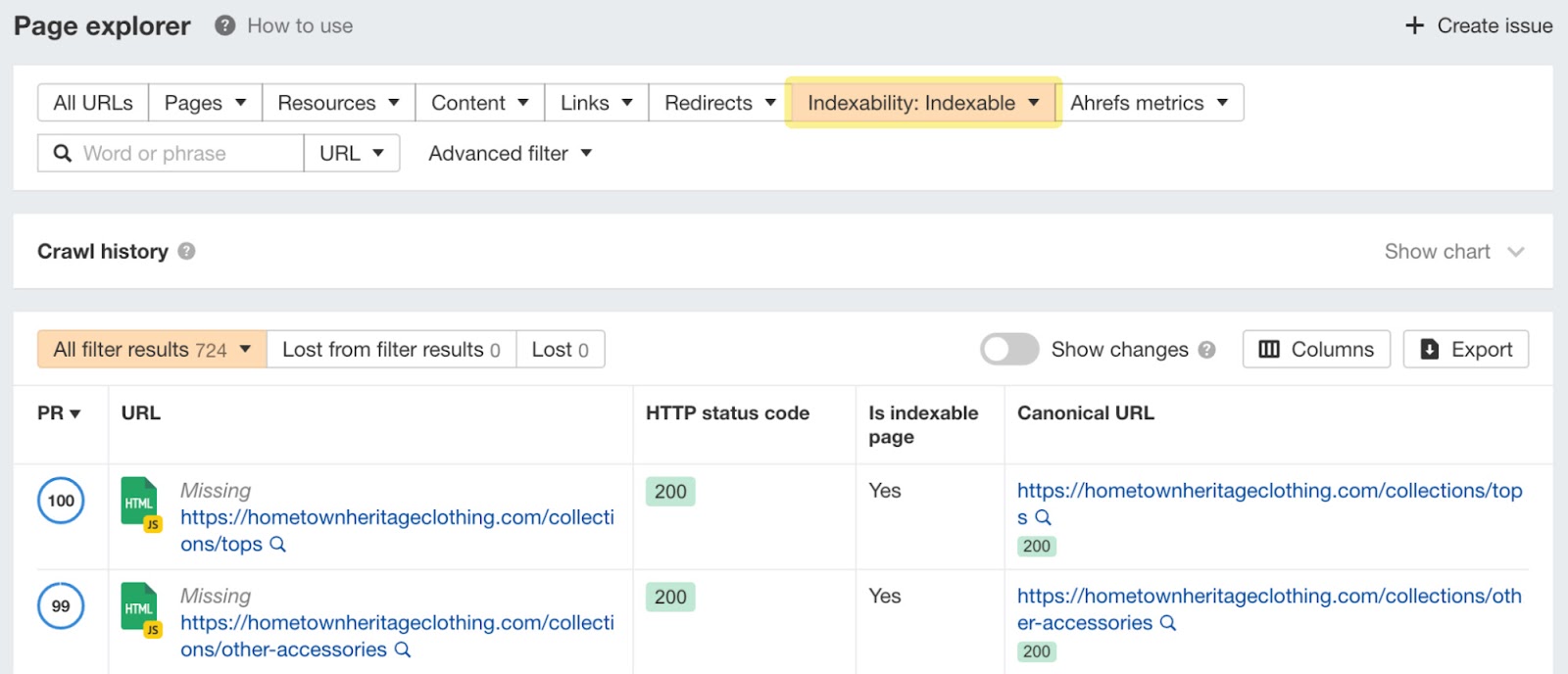Click the How to use help icon
Viewport: 1568px width, 674px height.
click(225, 25)
